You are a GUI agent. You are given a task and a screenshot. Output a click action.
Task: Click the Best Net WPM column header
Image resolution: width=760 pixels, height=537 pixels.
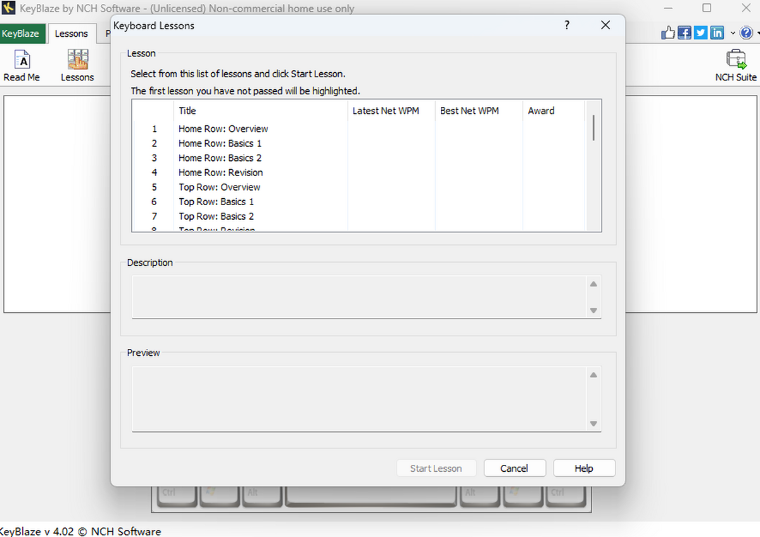point(479,111)
